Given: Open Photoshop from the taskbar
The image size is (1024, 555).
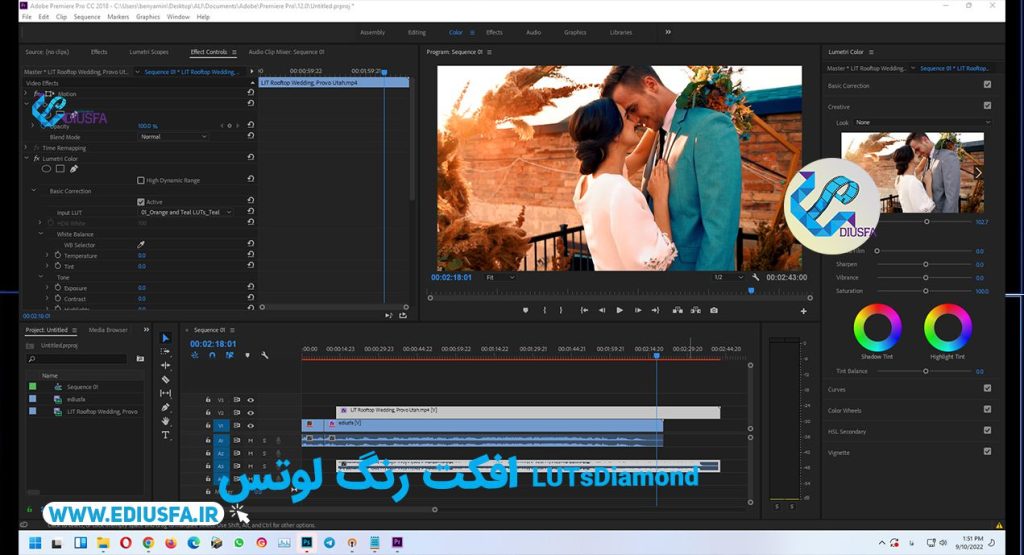Looking at the screenshot, I should coord(306,543).
